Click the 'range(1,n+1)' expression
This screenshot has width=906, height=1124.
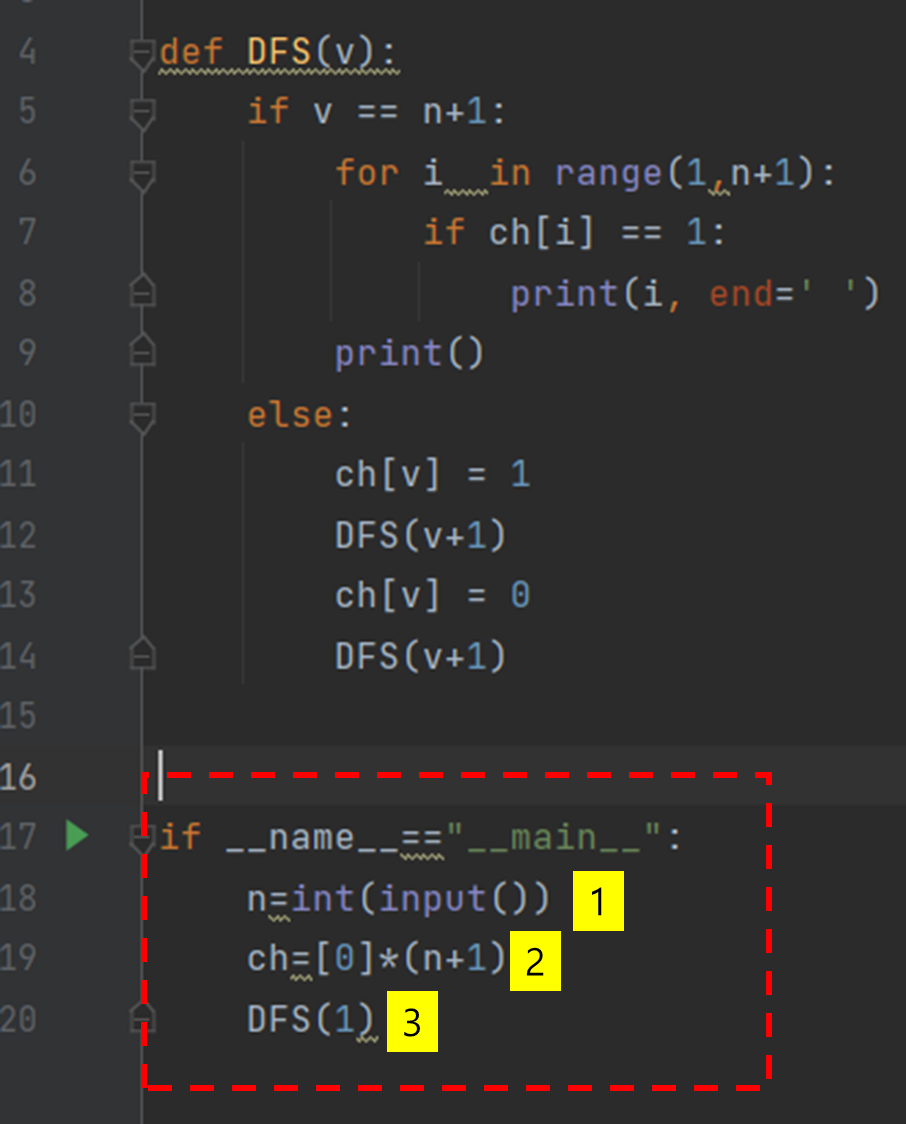tap(685, 173)
